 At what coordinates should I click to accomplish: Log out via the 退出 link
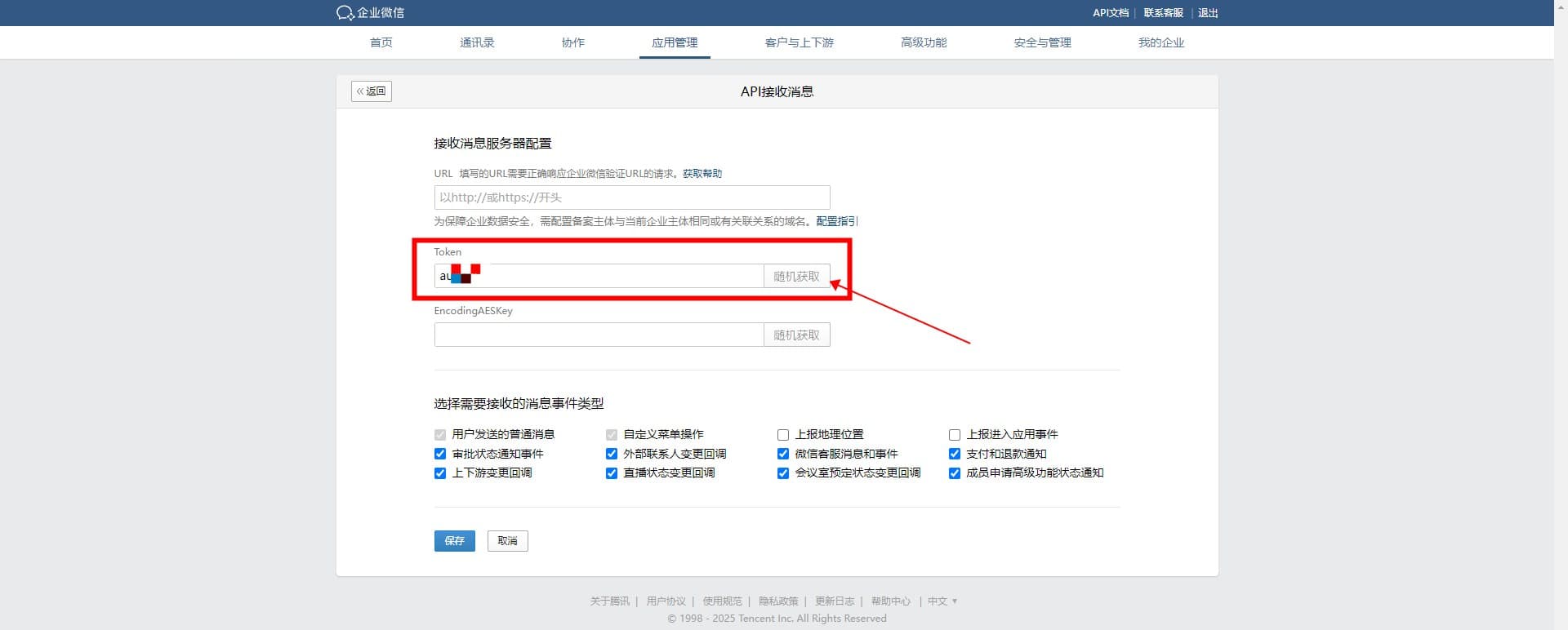coord(1208,13)
